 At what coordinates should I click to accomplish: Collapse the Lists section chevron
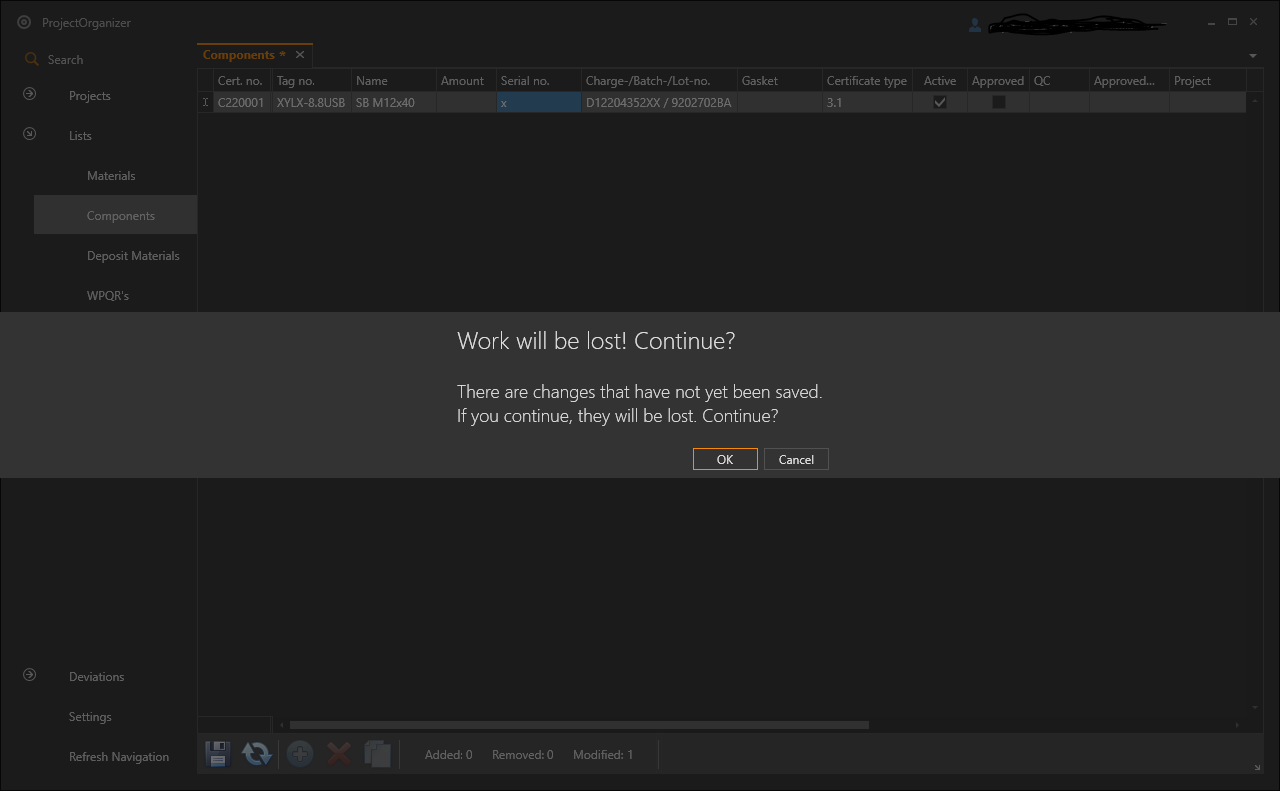pyautogui.click(x=29, y=133)
